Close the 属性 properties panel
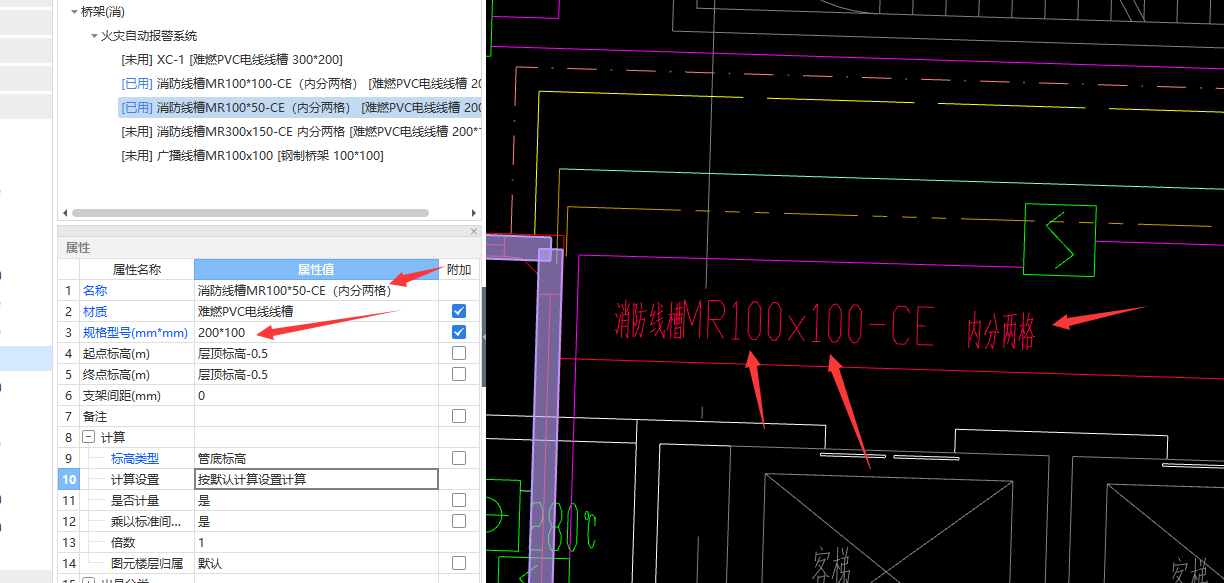The image size is (1224, 583). point(474,231)
